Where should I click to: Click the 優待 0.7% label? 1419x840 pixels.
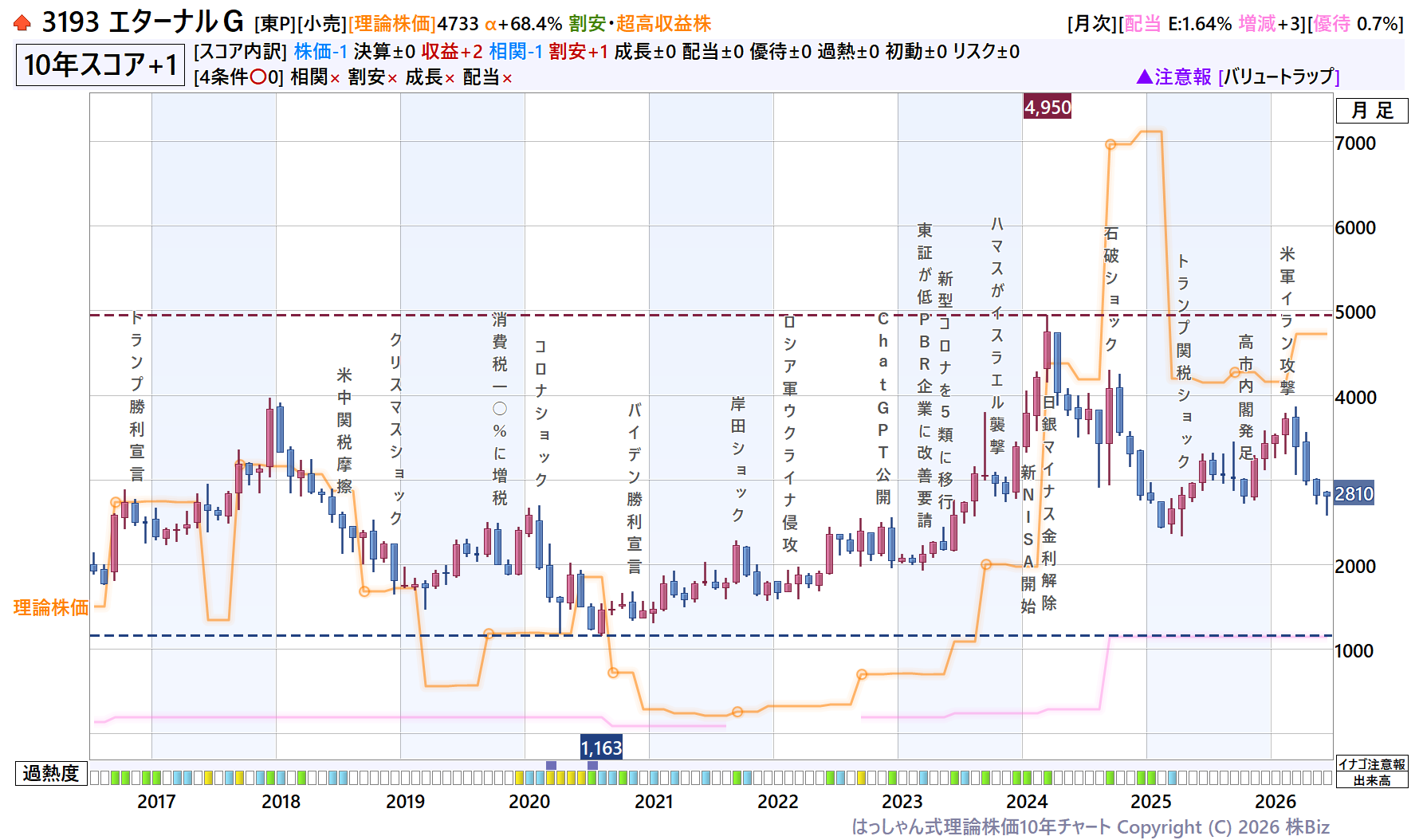1355,24
